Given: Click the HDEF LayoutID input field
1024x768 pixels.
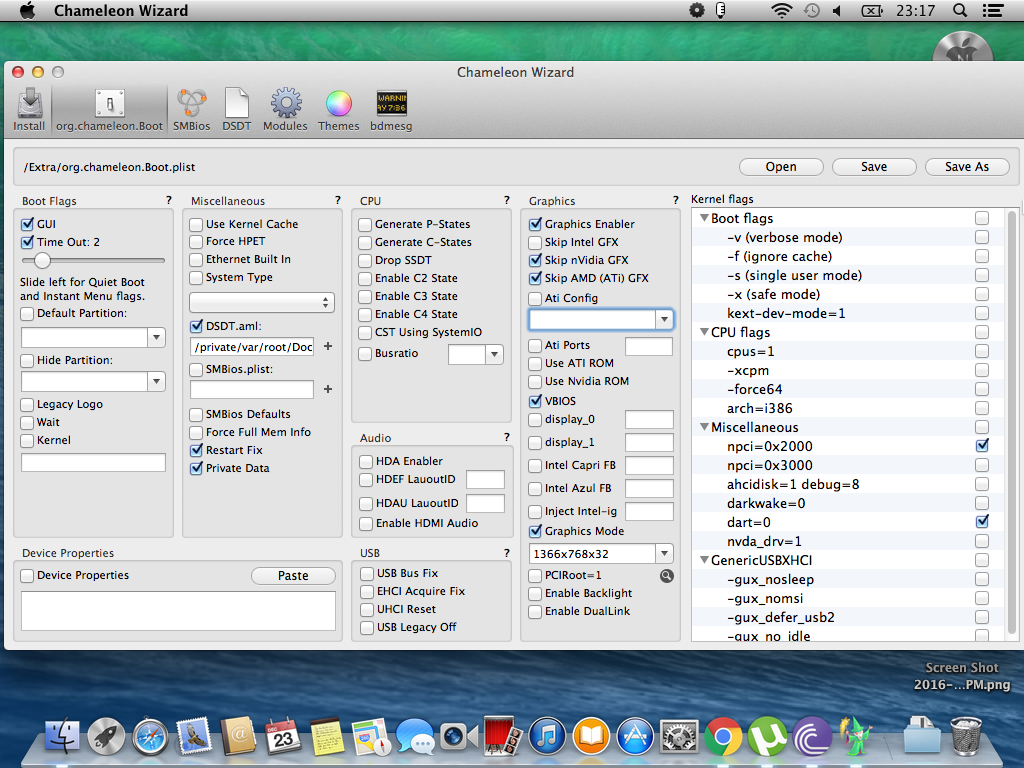Looking at the screenshot, I should pos(485,480).
